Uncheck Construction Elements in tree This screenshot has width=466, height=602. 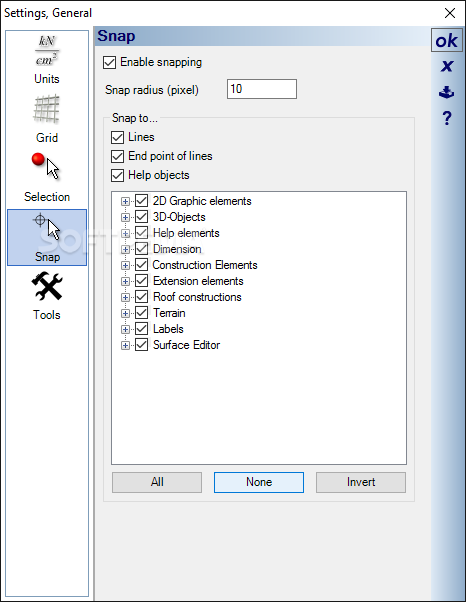tap(142, 265)
